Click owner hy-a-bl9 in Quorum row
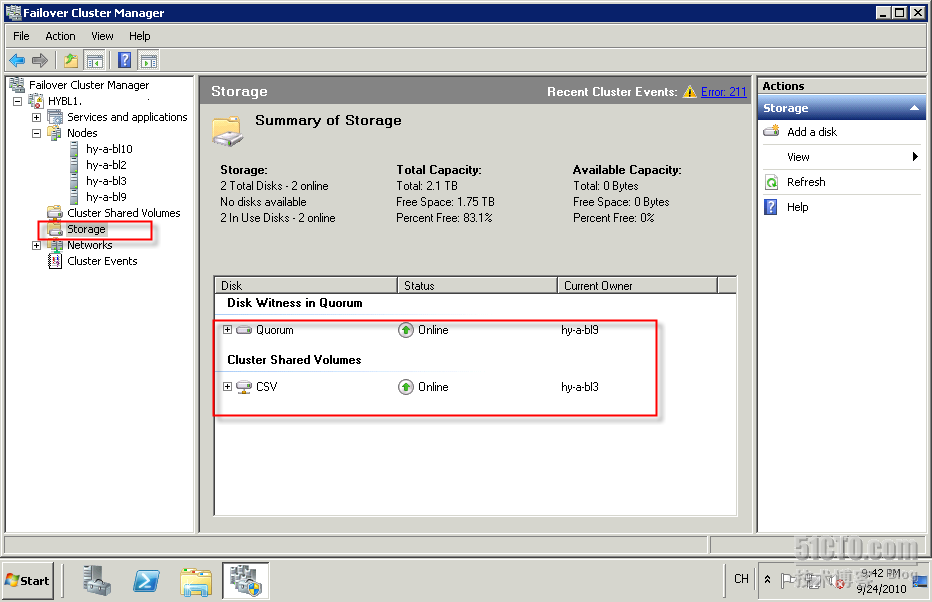Viewport: 932px width, 602px height. pos(580,329)
